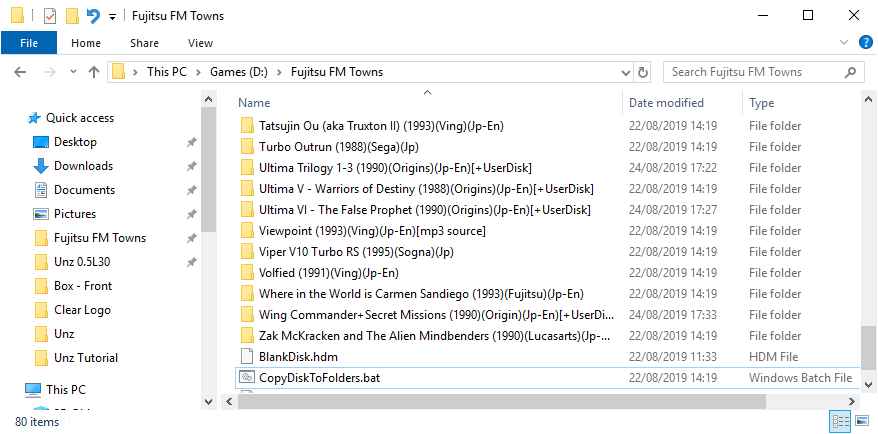The height and width of the screenshot is (434, 878).
Task: Open the Customize Quick Access Toolbar dropdown
Action: point(112,17)
